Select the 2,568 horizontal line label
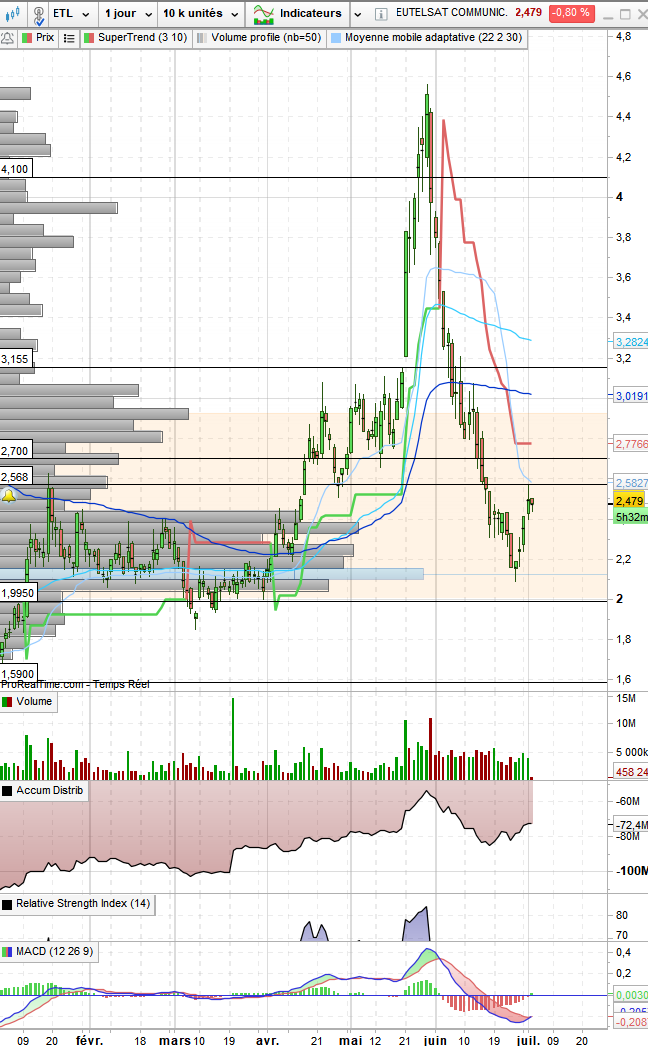The width and height of the screenshot is (648, 1046). (15, 477)
